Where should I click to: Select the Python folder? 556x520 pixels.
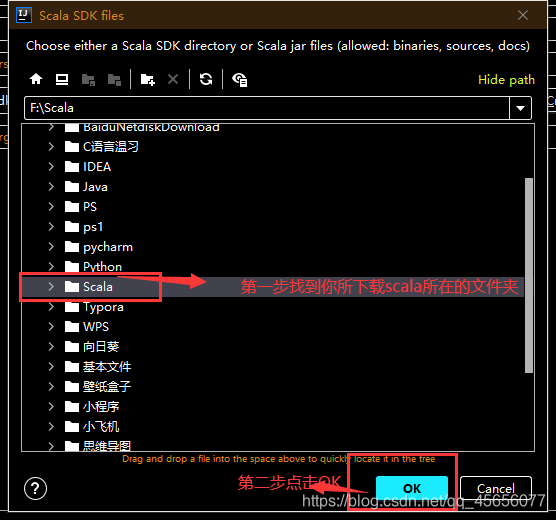click(93, 266)
